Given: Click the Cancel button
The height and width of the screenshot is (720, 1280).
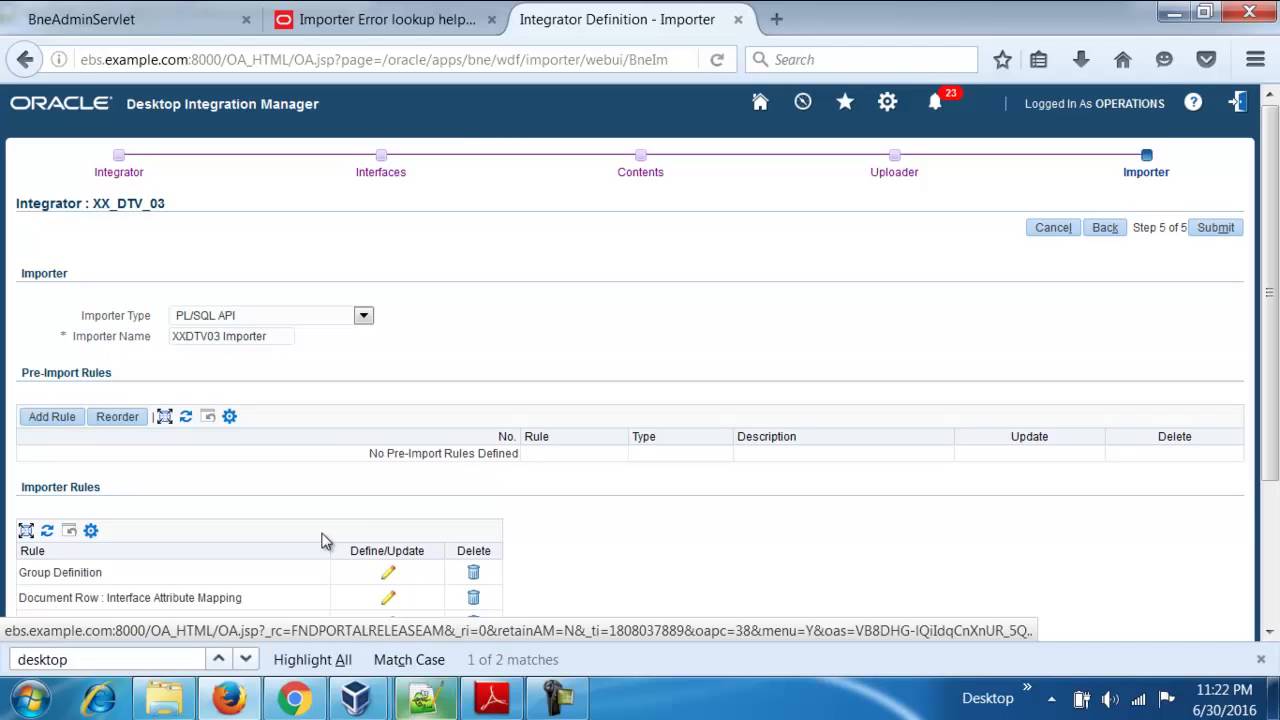Looking at the screenshot, I should [1053, 227].
